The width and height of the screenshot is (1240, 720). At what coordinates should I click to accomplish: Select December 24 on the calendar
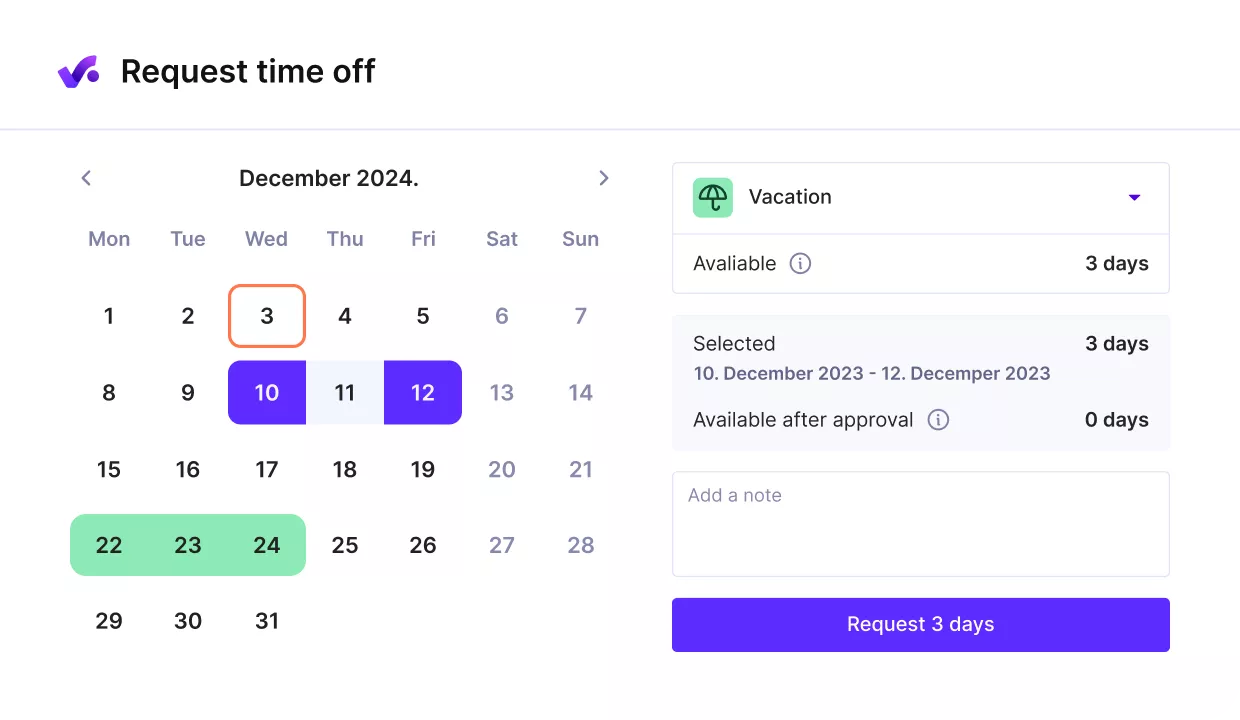266,545
